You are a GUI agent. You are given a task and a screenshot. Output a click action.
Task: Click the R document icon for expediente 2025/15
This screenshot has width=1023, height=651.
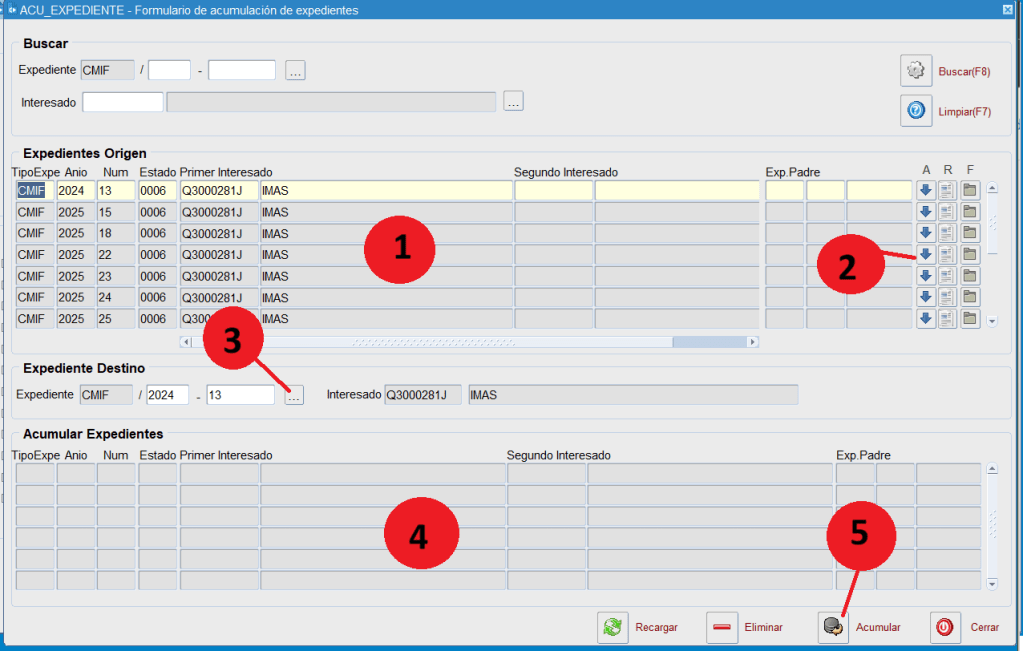[x=947, y=212]
